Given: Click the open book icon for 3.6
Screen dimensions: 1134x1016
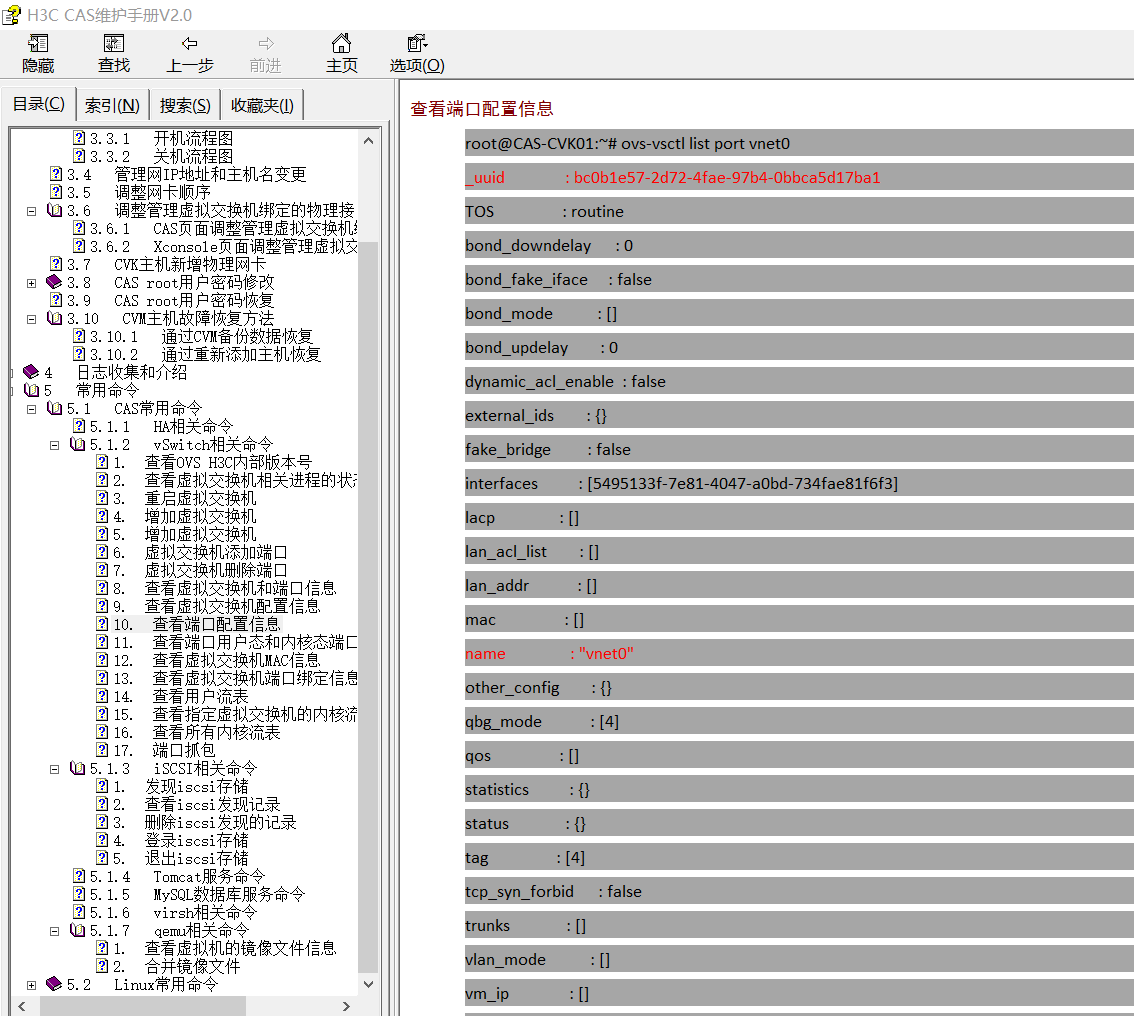Looking at the screenshot, I should click(54, 210).
